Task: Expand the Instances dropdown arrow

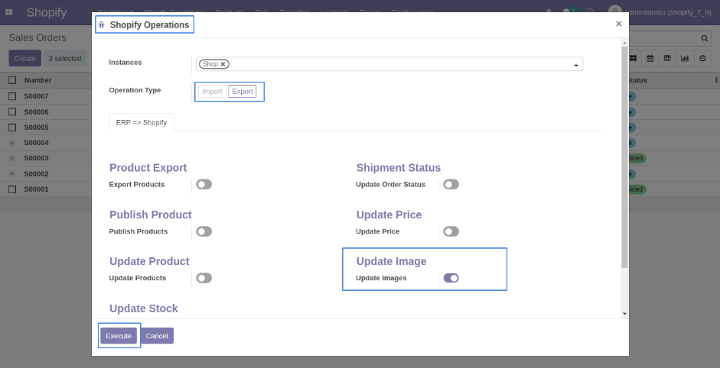Action: [x=576, y=66]
